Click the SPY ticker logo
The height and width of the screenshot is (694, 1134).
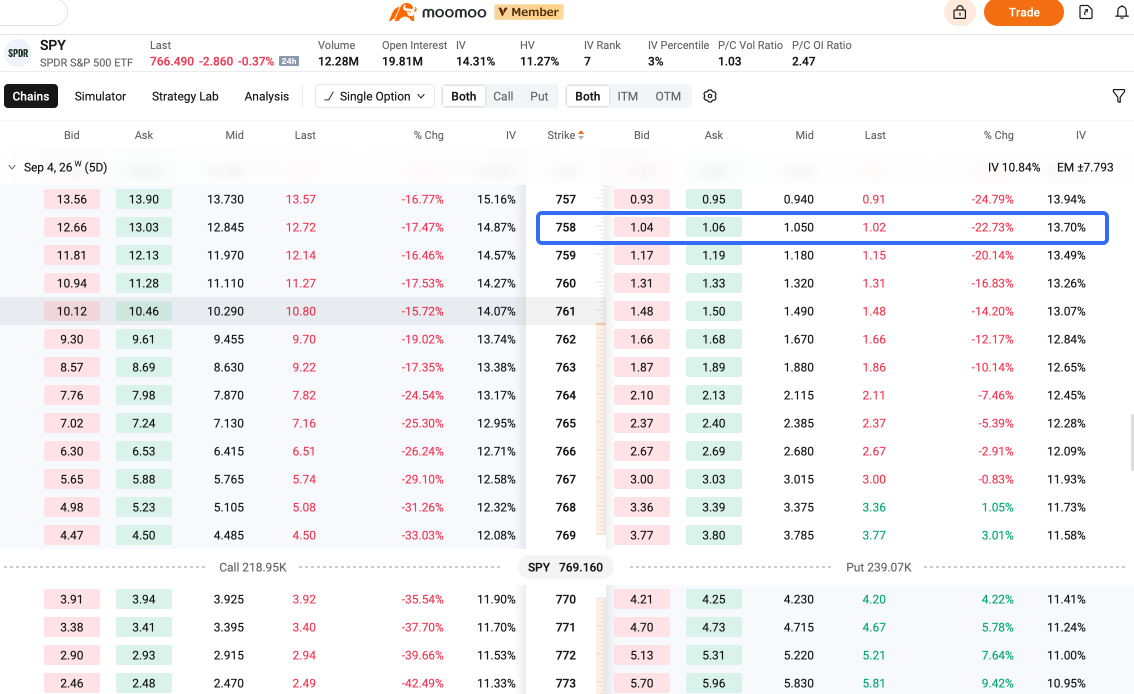(18, 53)
